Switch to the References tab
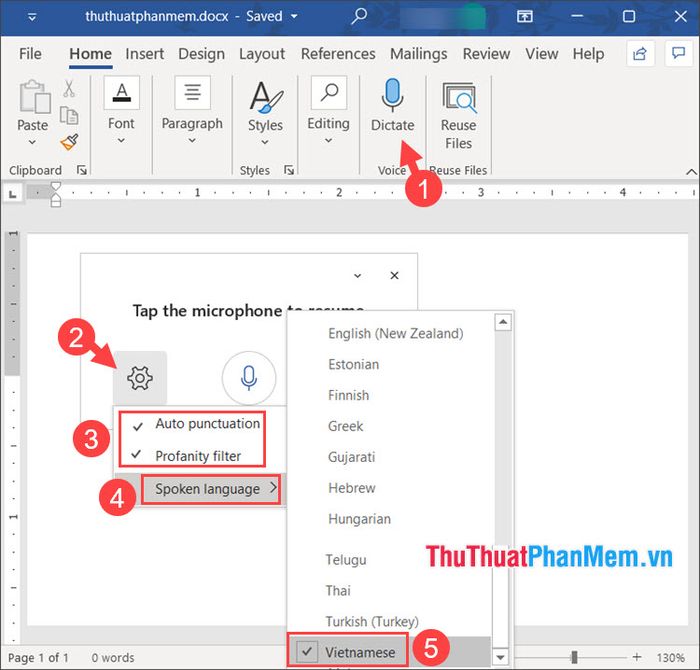The width and height of the screenshot is (700, 670). point(338,54)
